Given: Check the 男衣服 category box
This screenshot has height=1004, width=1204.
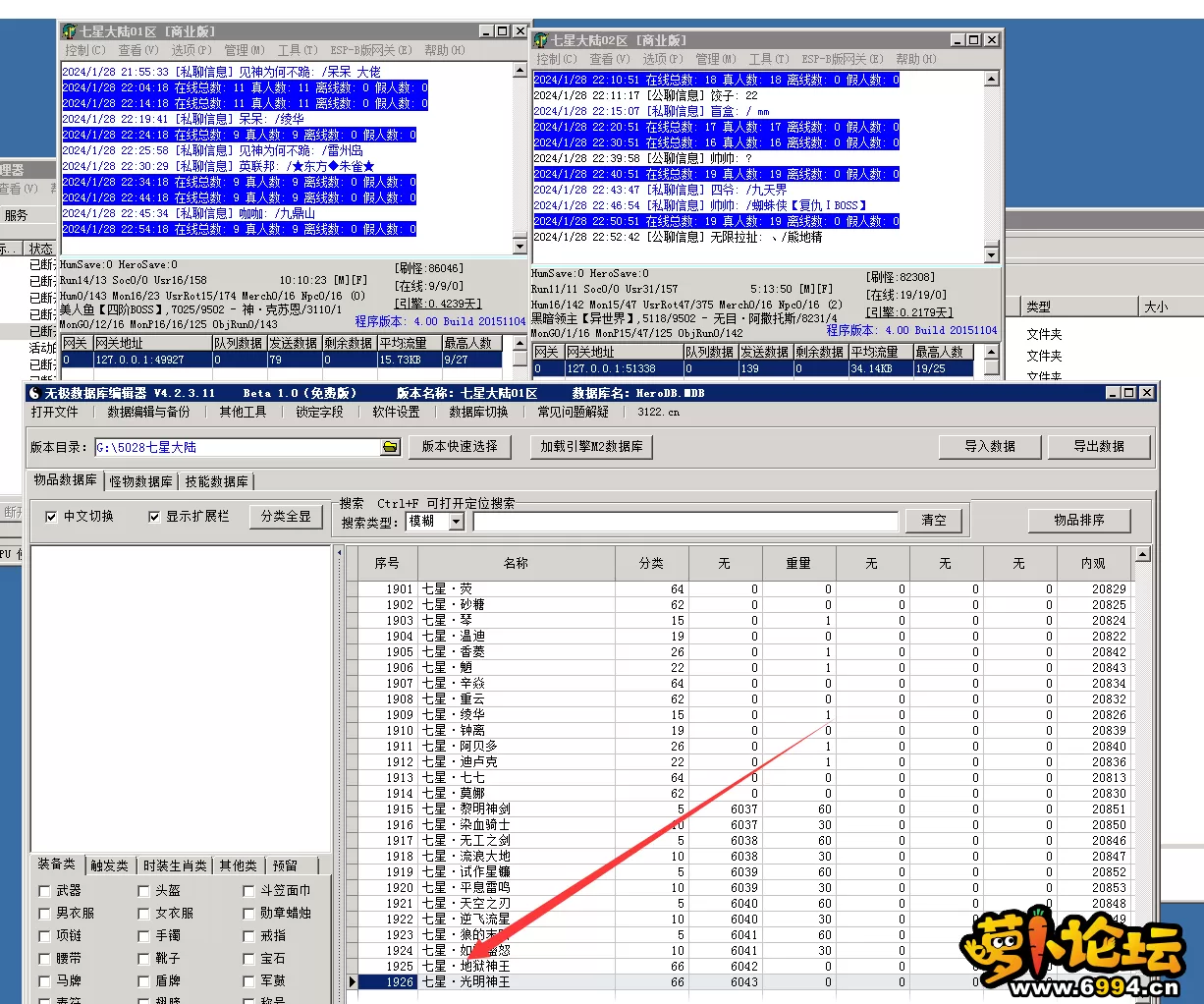Looking at the screenshot, I should pos(44,914).
